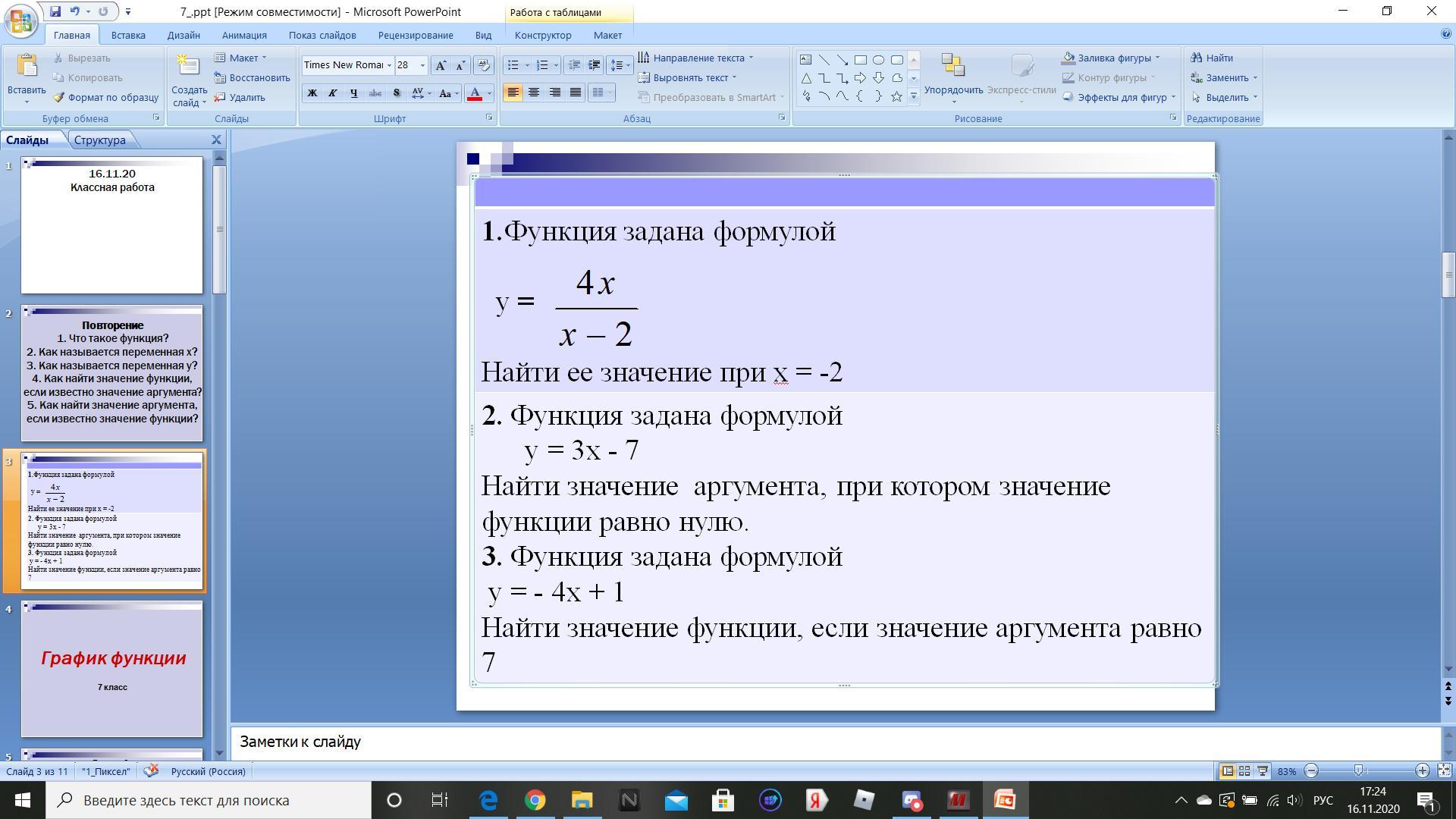This screenshot has width=1456, height=819.
Task: Open the Вставка ribbon tab
Action: coord(127,35)
